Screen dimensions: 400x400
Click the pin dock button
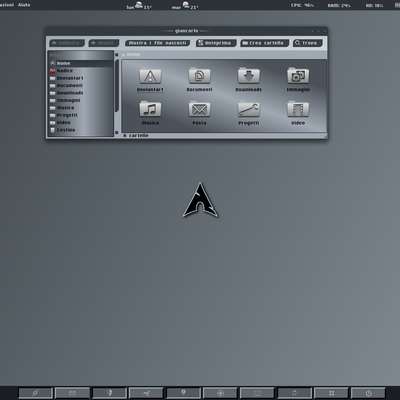tap(183, 393)
